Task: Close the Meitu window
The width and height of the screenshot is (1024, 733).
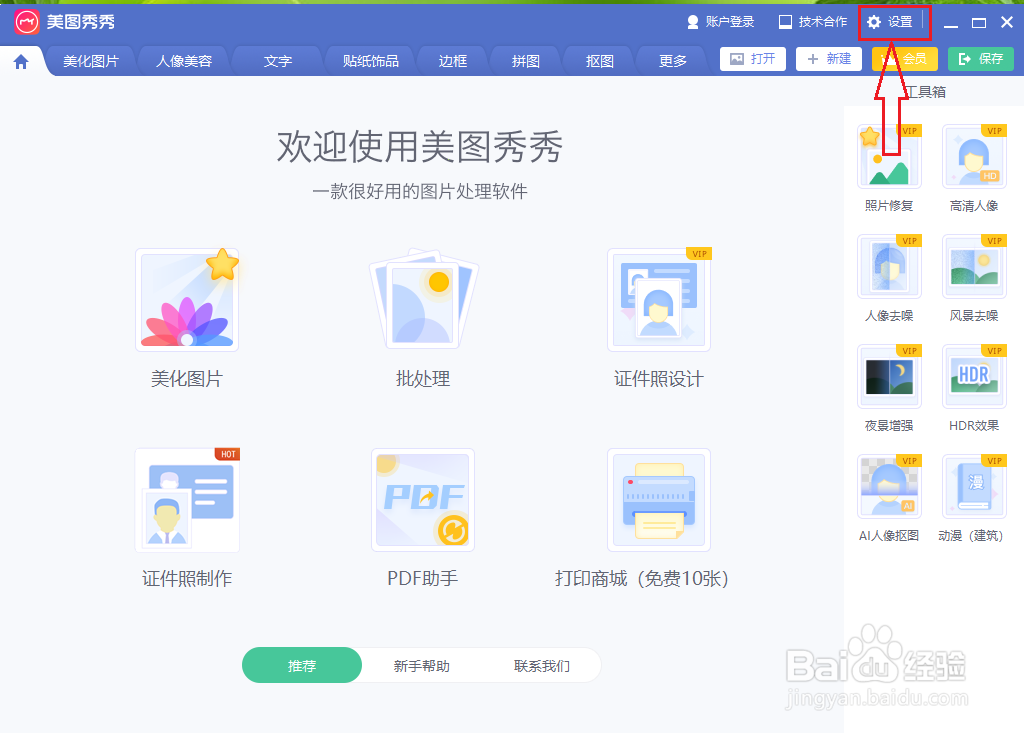Action: click(x=1007, y=22)
